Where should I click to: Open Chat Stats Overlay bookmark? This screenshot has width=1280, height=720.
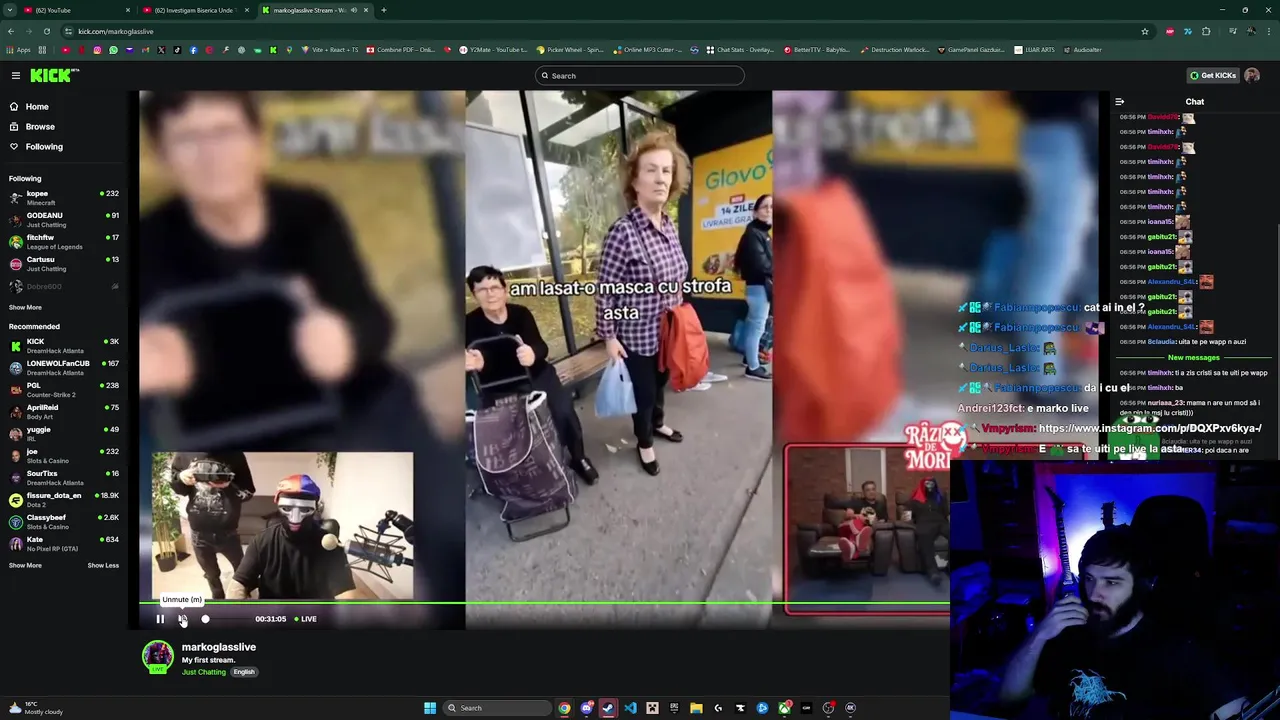tap(741, 50)
